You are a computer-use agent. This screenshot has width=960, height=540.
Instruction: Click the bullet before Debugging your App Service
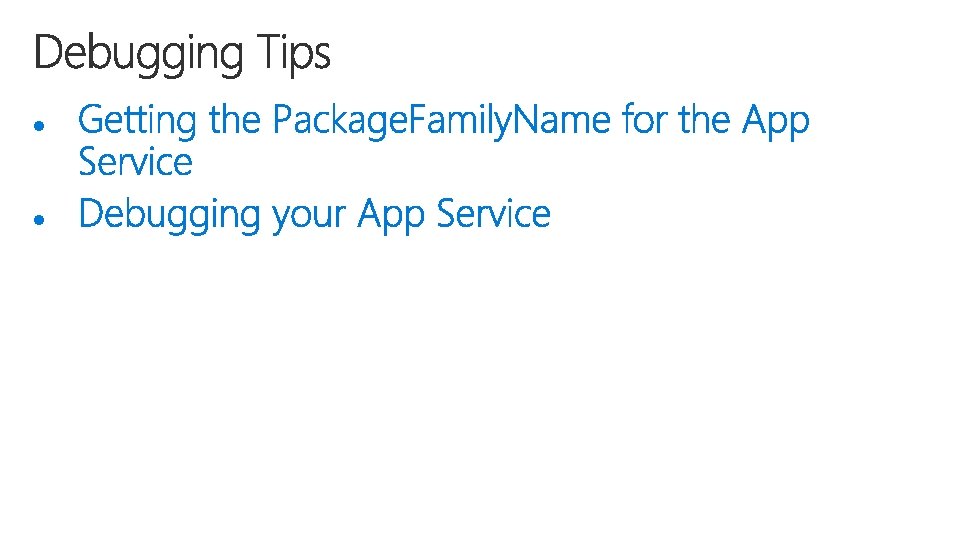(x=40, y=219)
